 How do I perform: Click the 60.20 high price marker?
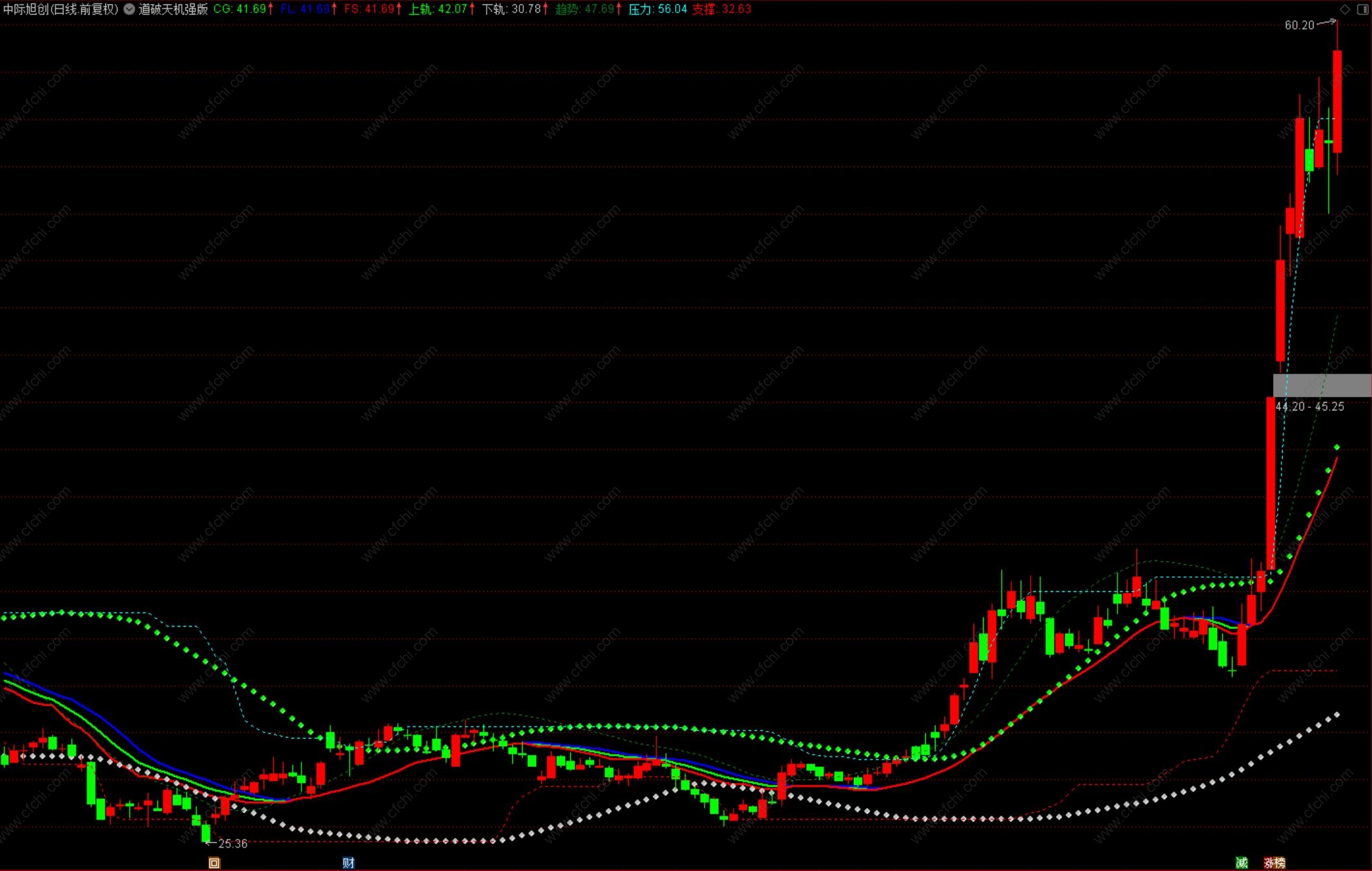1299,25
